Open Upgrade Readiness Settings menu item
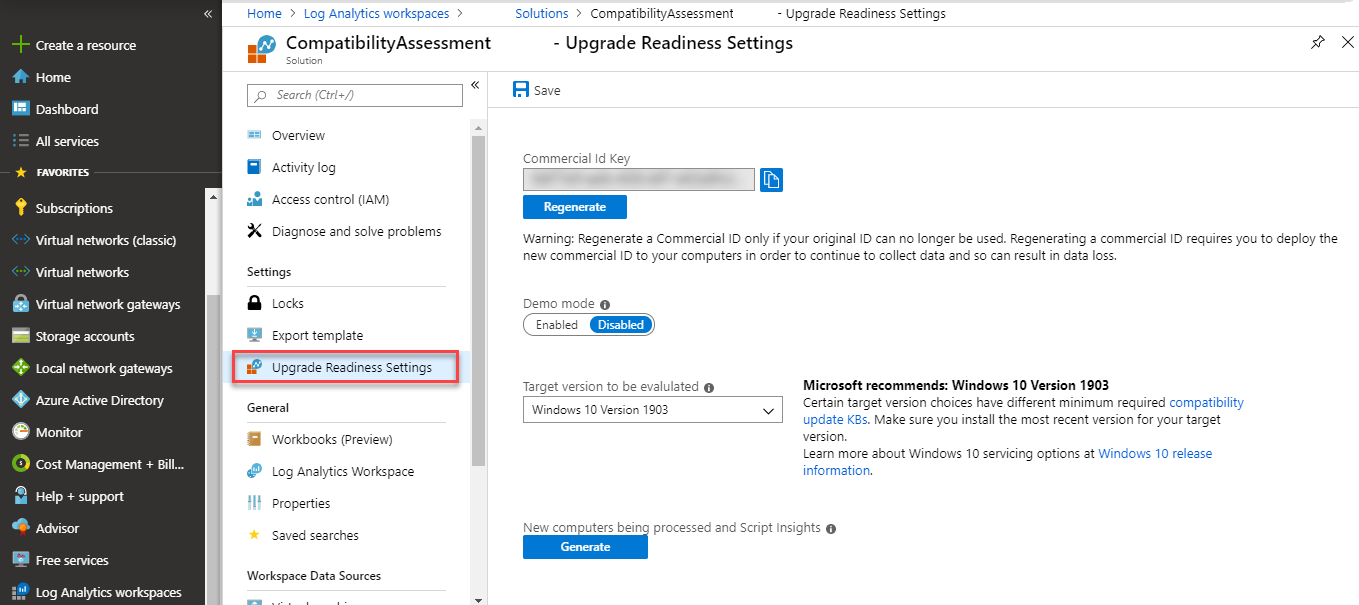 tap(351, 368)
